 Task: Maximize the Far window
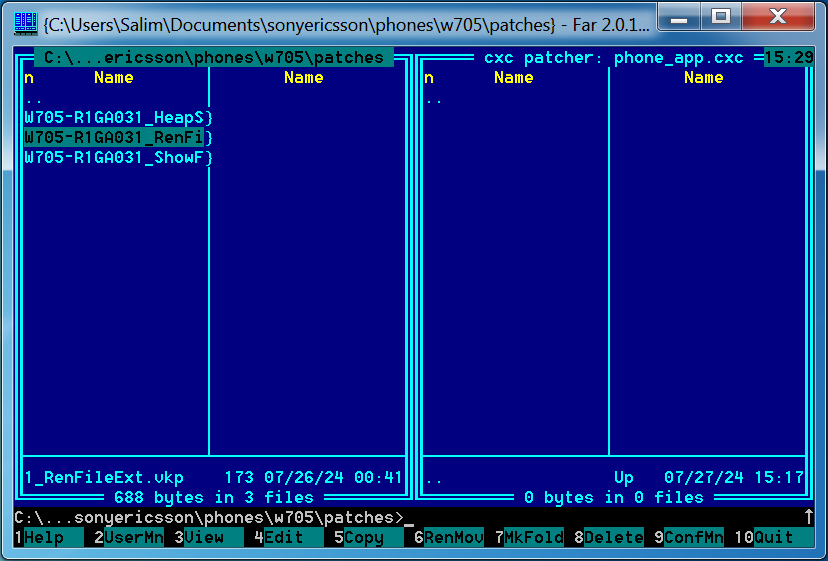click(721, 17)
